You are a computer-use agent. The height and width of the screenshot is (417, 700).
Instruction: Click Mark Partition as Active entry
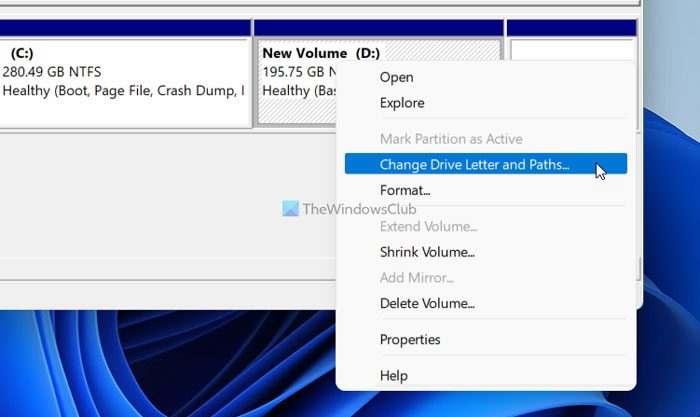point(486,139)
